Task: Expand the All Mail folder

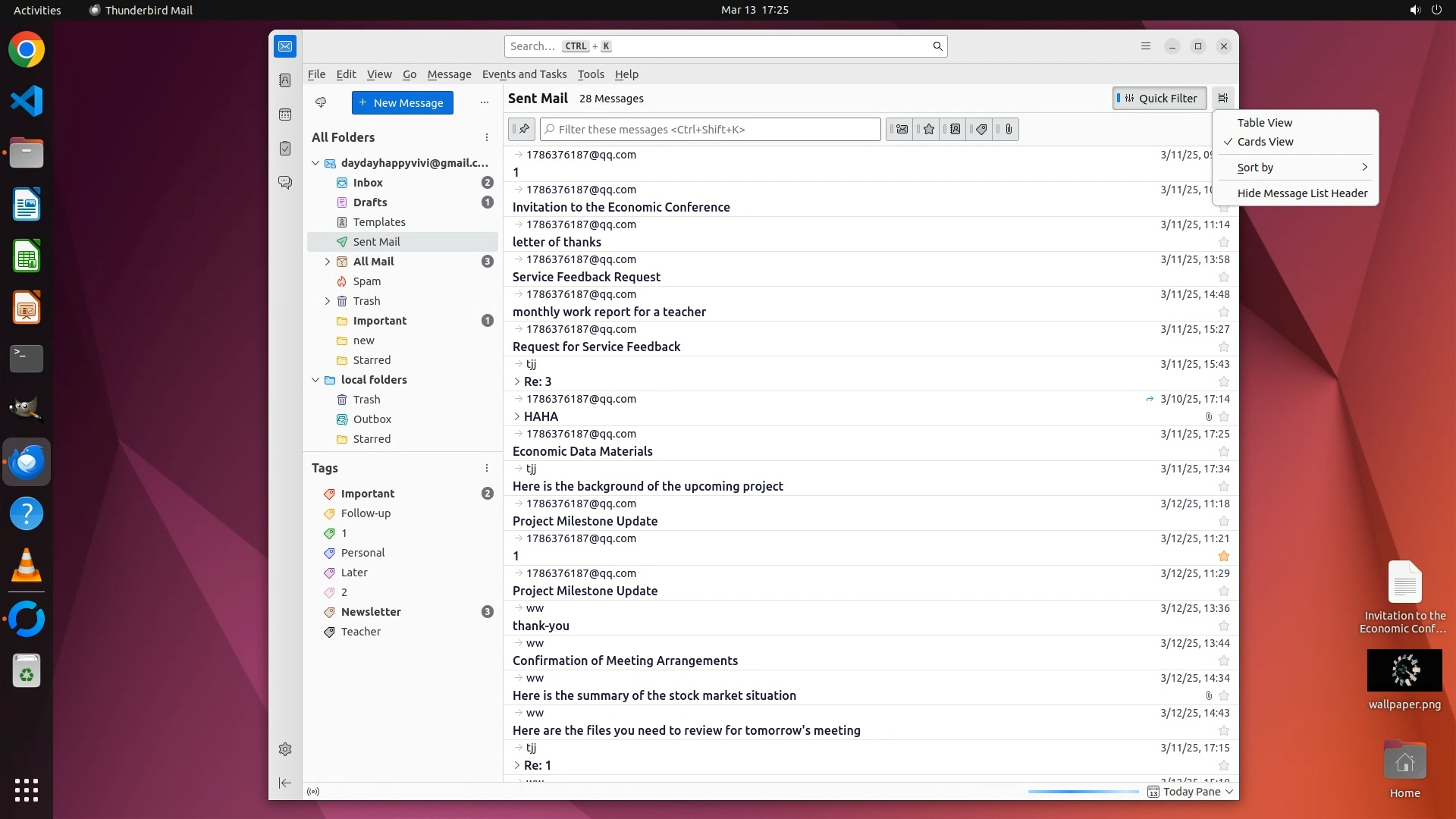Action: 328,262
